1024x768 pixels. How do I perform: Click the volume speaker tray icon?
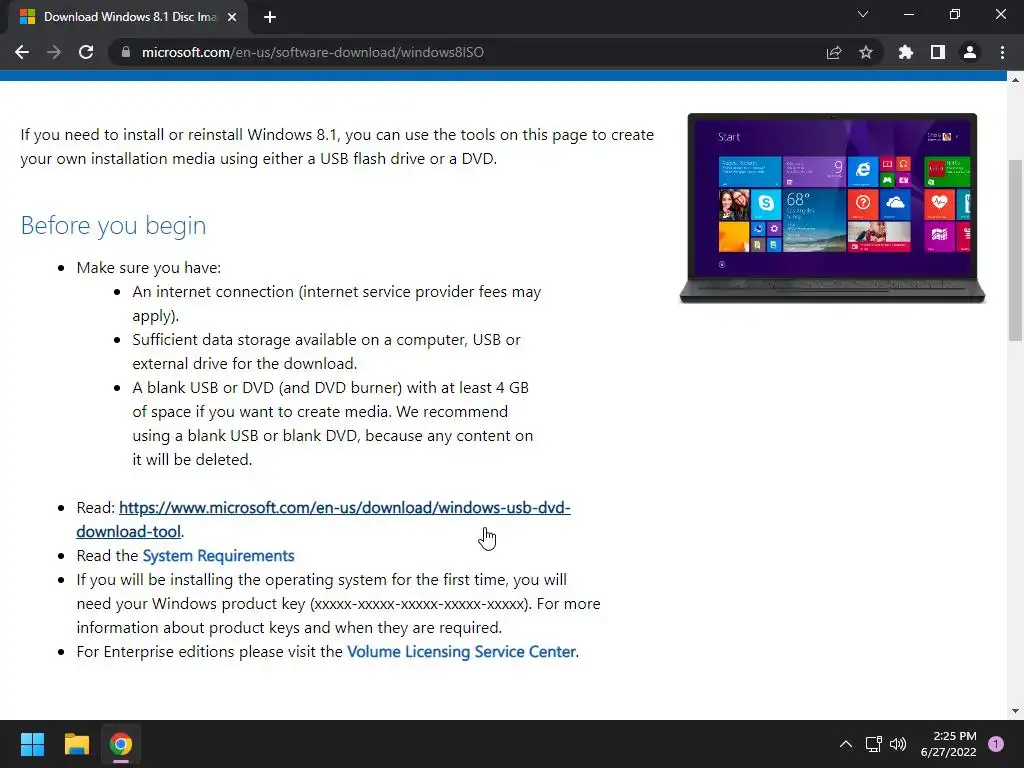tap(898, 744)
